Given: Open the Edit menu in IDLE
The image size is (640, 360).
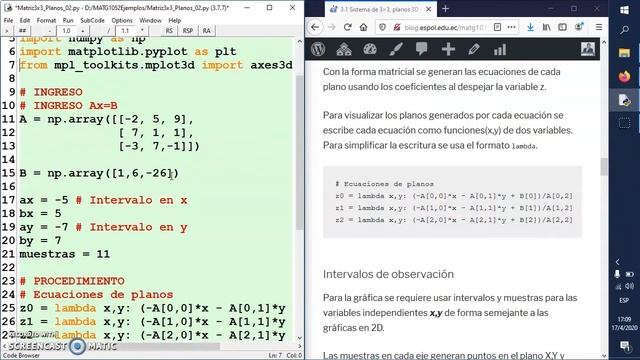Looking at the screenshot, I should pos(24,20).
